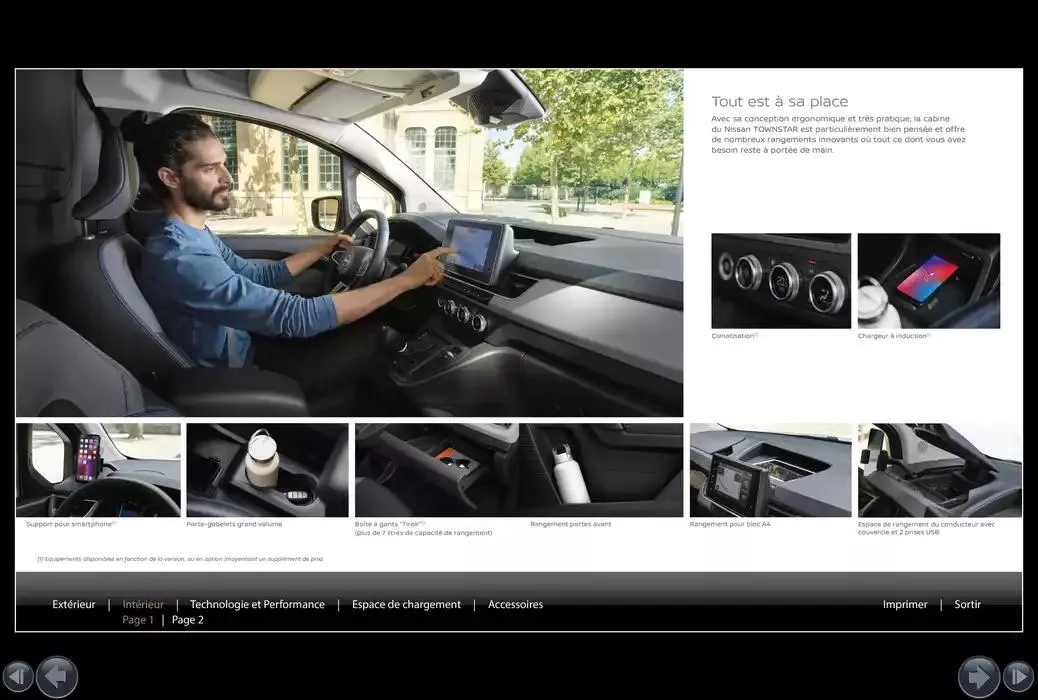This screenshot has width=1038, height=700.
Task: Switch to Page 1
Action: tap(137, 619)
